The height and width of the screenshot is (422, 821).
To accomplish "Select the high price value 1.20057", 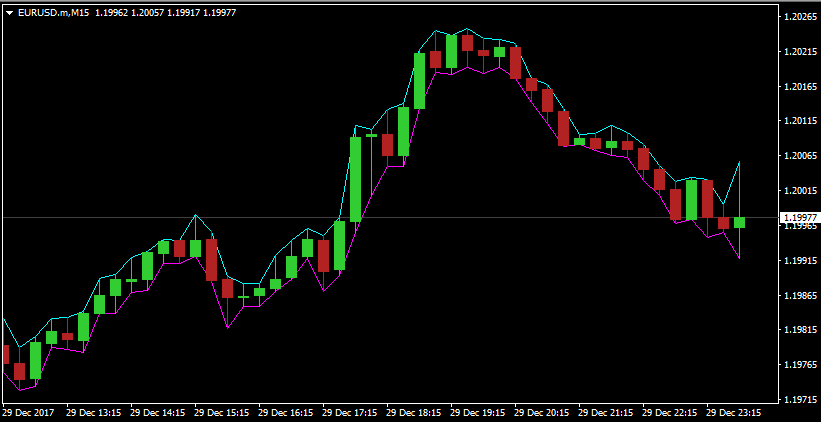I will [148, 13].
